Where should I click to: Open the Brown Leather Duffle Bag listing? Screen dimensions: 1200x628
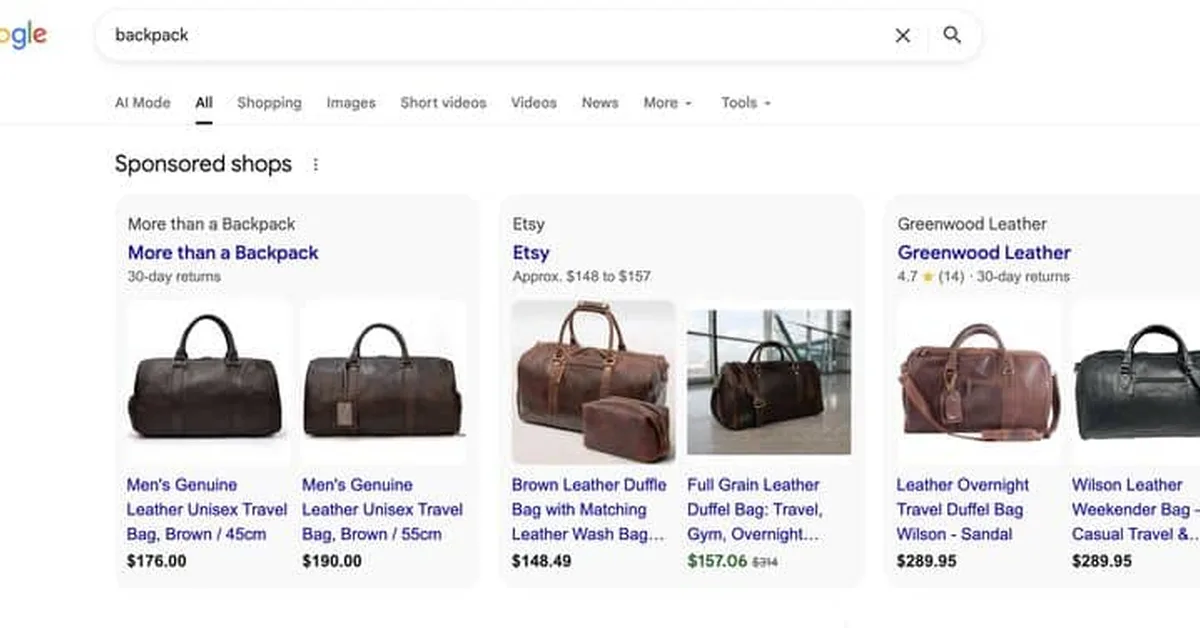click(589, 509)
